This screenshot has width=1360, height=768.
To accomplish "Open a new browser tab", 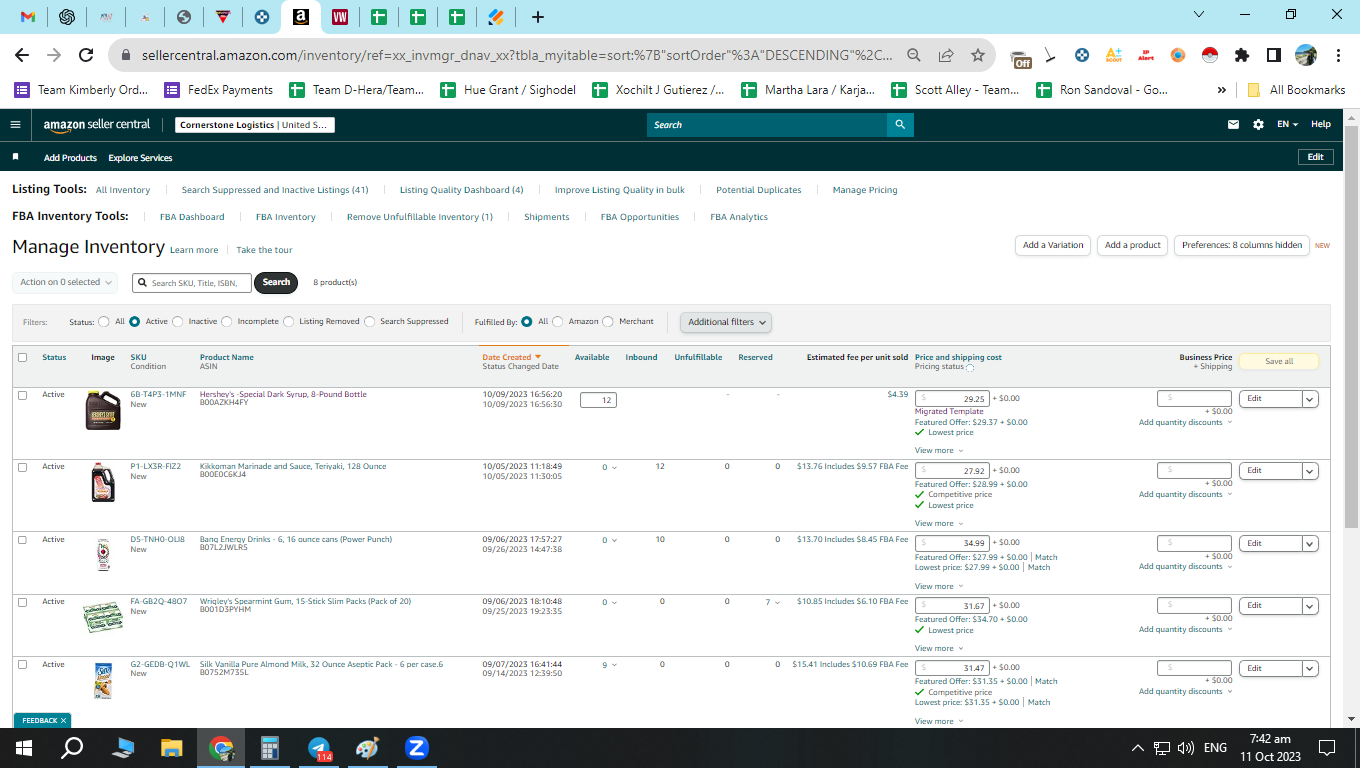I will coord(538,17).
